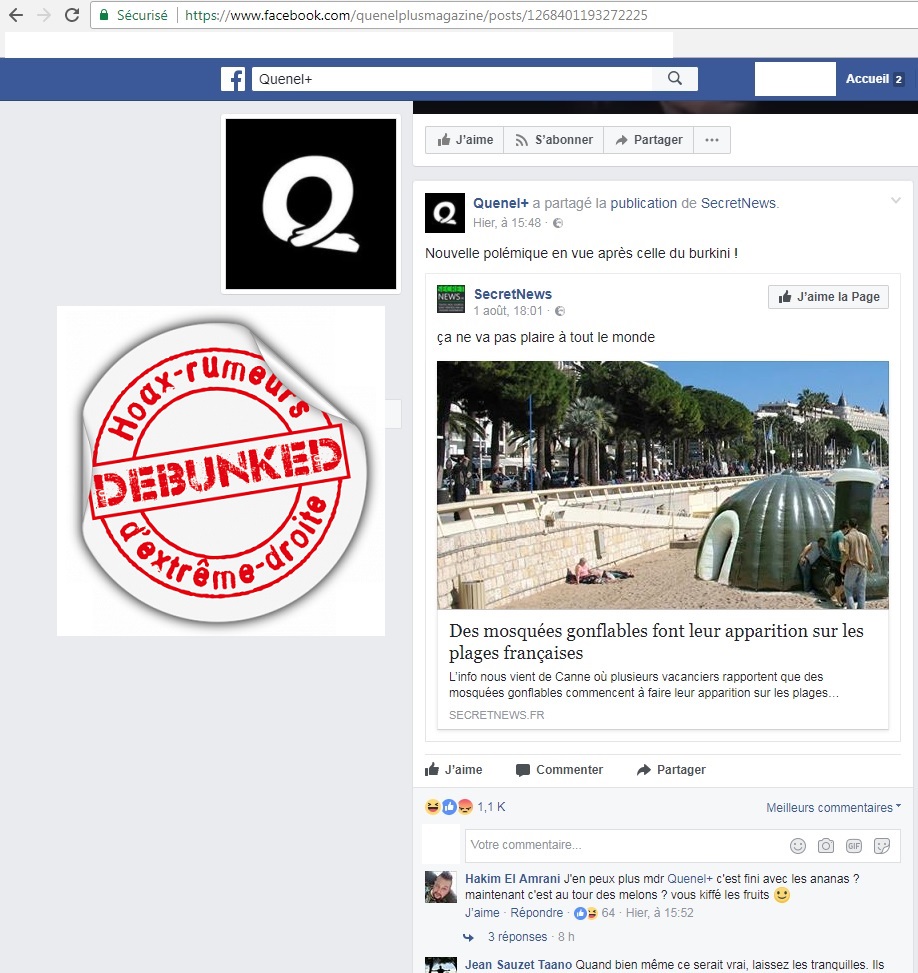The image size is (918, 973).
Task: Open the SecretNews link in post header
Action: click(x=738, y=203)
